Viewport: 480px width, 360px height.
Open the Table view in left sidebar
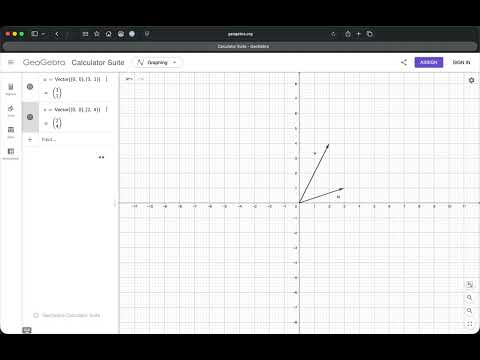pos(11,132)
